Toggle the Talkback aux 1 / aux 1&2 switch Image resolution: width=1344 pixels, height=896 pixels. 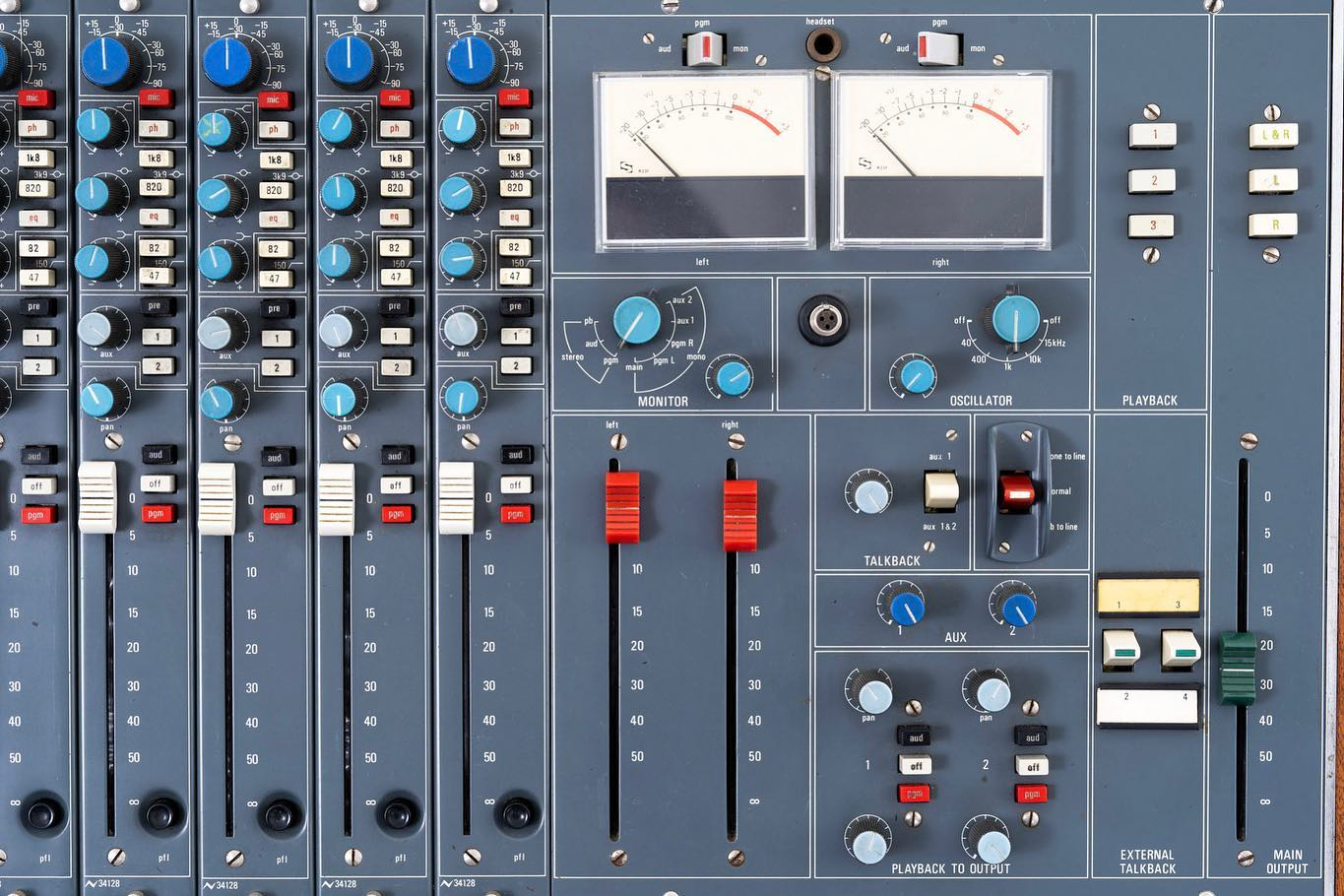point(940,490)
